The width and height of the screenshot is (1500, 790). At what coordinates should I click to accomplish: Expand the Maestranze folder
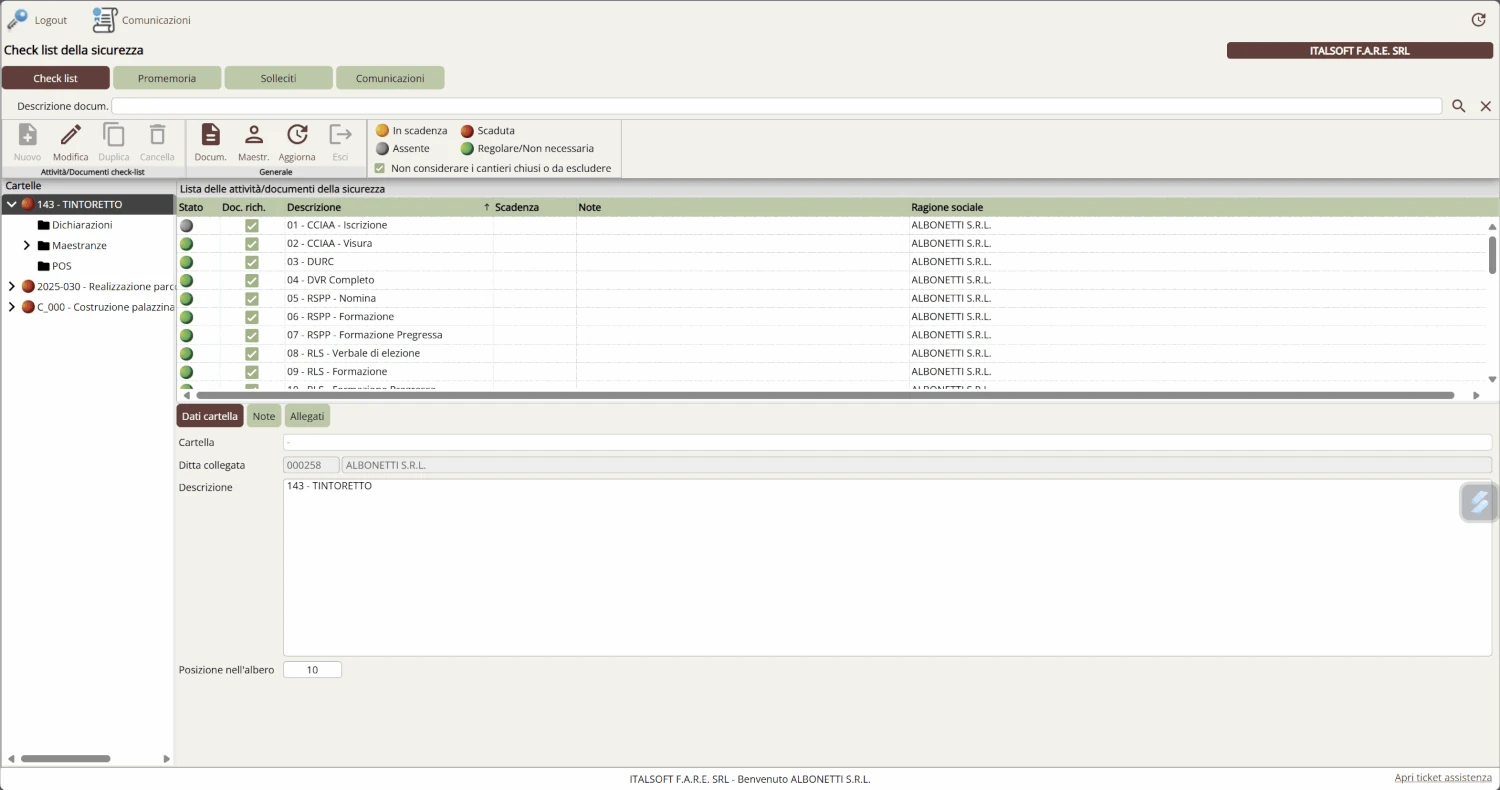(x=27, y=245)
